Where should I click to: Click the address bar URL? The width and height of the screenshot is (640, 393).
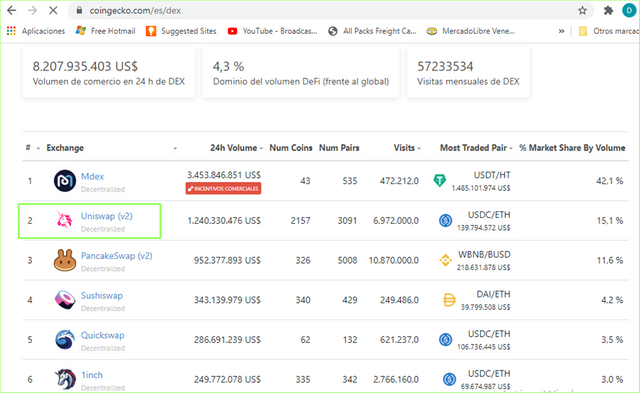[135, 11]
